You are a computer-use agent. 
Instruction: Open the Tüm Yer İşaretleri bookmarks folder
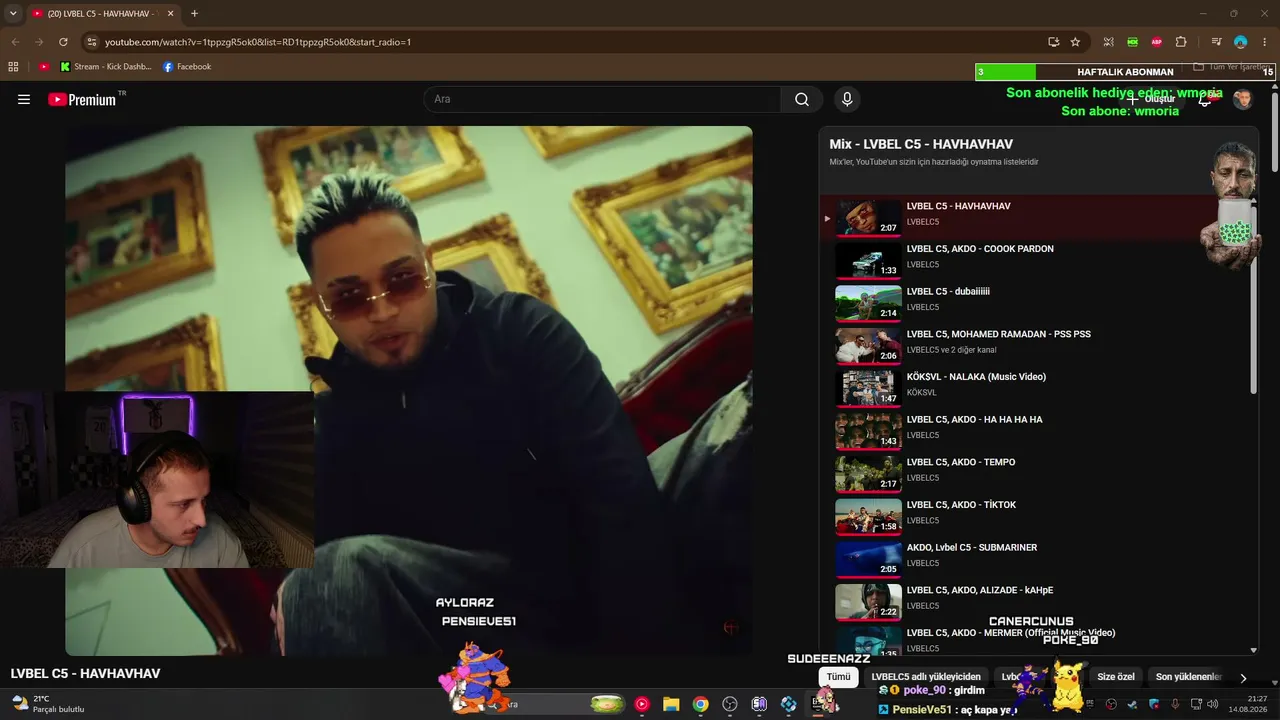(1232, 67)
